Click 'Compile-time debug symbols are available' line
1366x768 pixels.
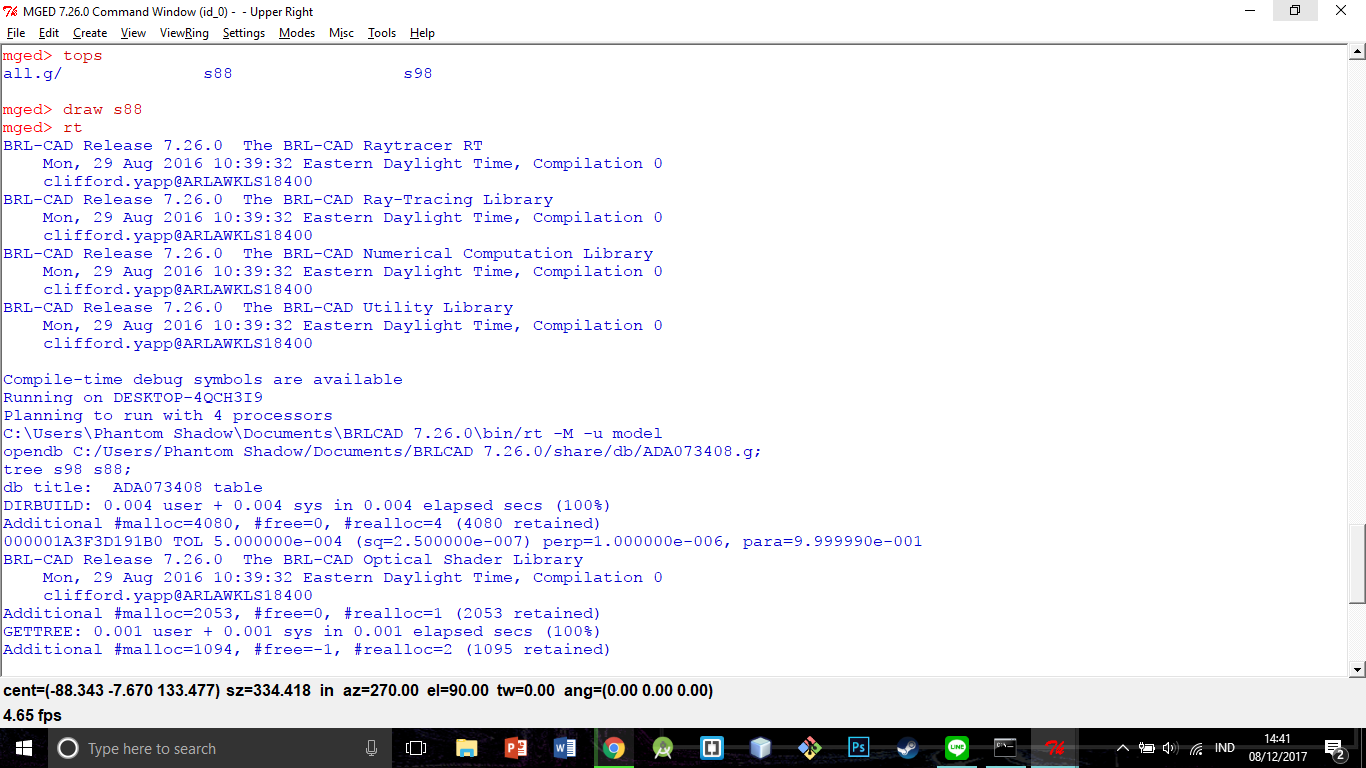point(203,380)
